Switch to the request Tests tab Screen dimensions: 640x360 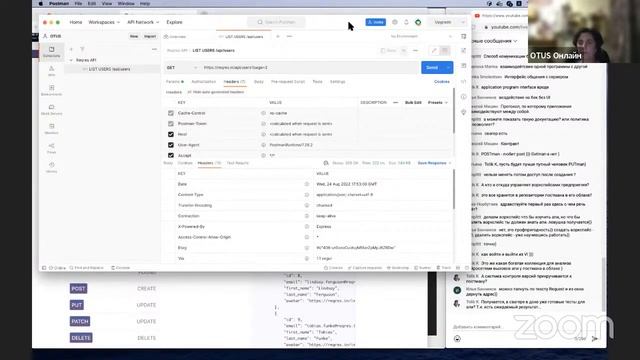317,82
